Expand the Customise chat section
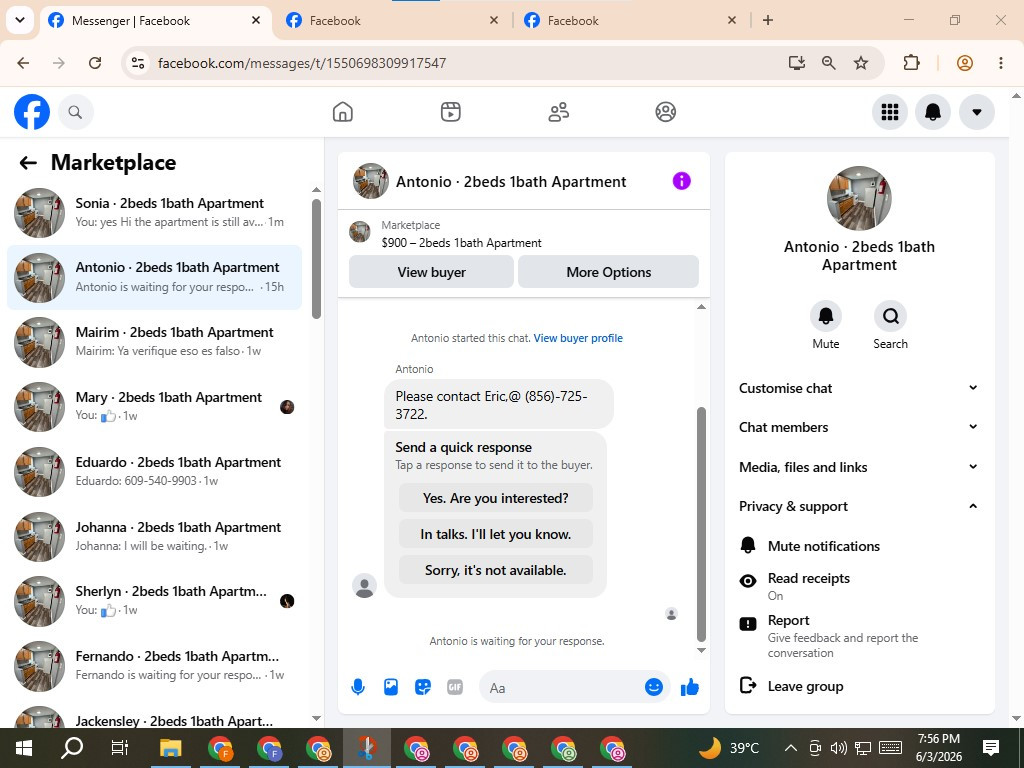This screenshot has height=768, width=1024. (859, 388)
